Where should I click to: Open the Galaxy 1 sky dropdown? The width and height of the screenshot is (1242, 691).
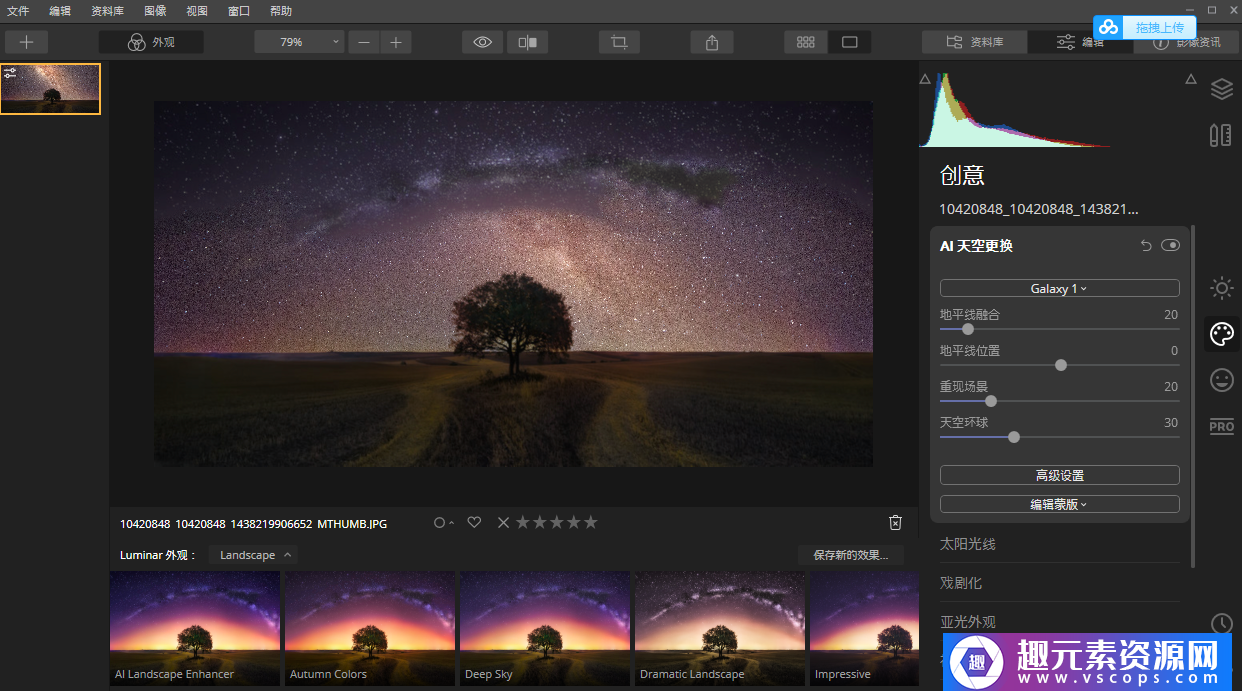coord(1059,288)
